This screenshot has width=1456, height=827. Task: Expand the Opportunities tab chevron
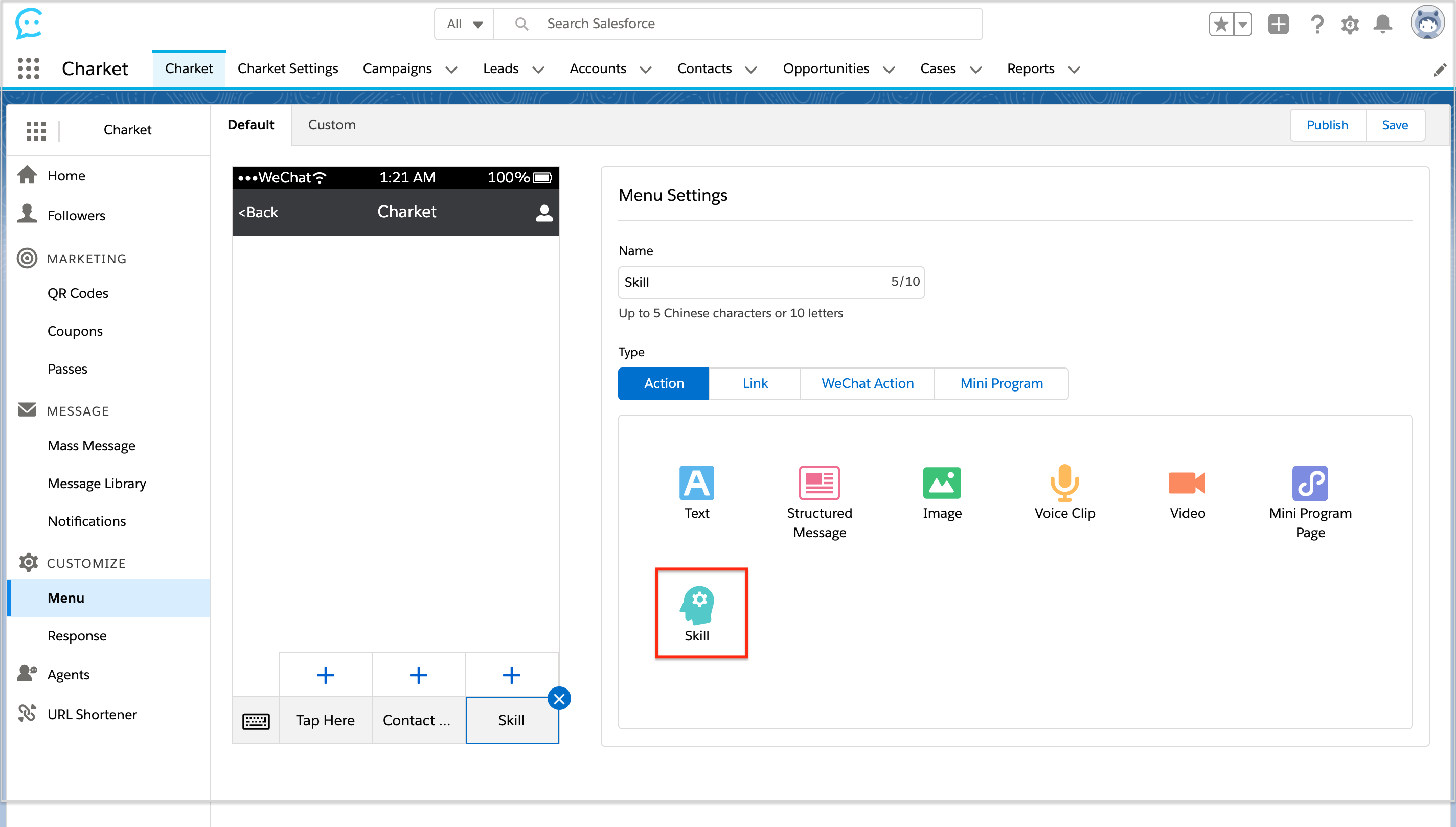pyautogui.click(x=889, y=70)
